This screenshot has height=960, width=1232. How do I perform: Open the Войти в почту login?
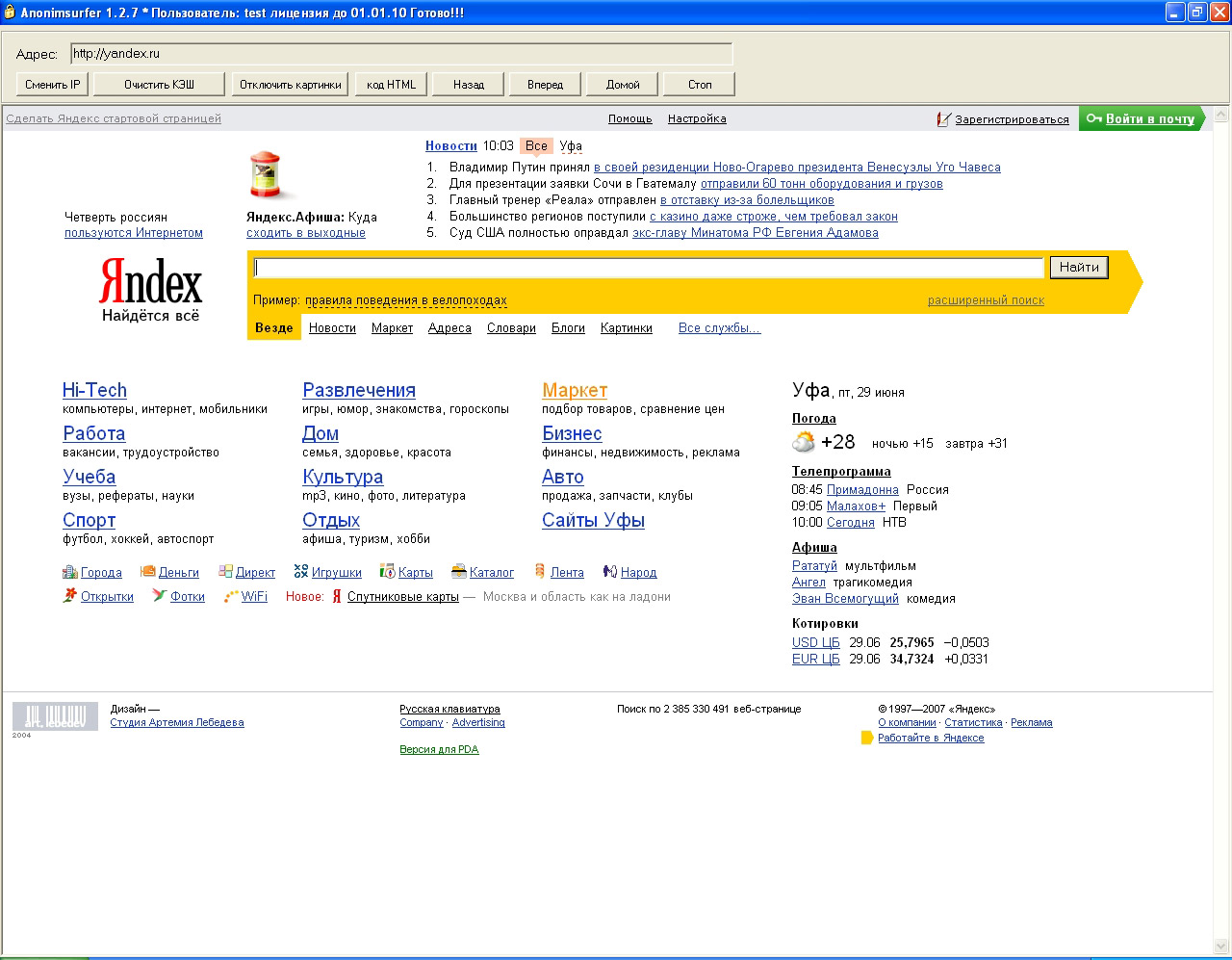tap(1142, 118)
